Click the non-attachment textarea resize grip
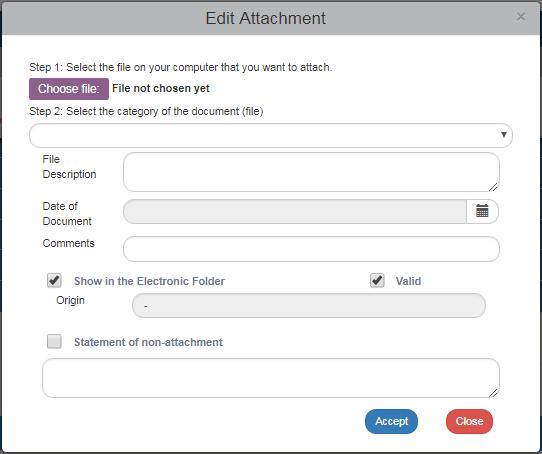The image size is (542, 454). (493, 393)
